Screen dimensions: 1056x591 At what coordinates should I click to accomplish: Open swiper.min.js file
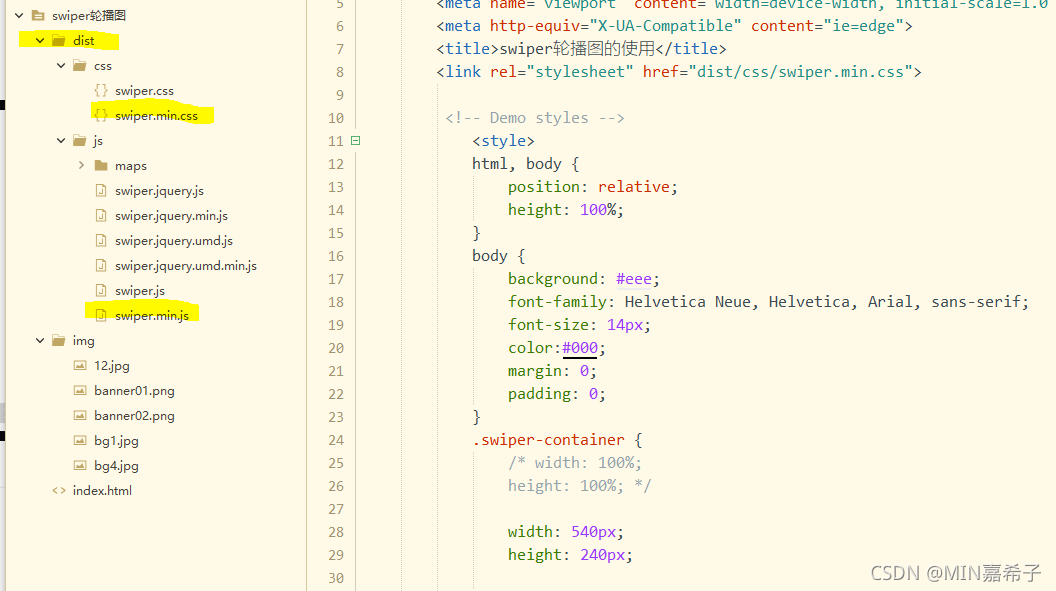[x=152, y=315]
